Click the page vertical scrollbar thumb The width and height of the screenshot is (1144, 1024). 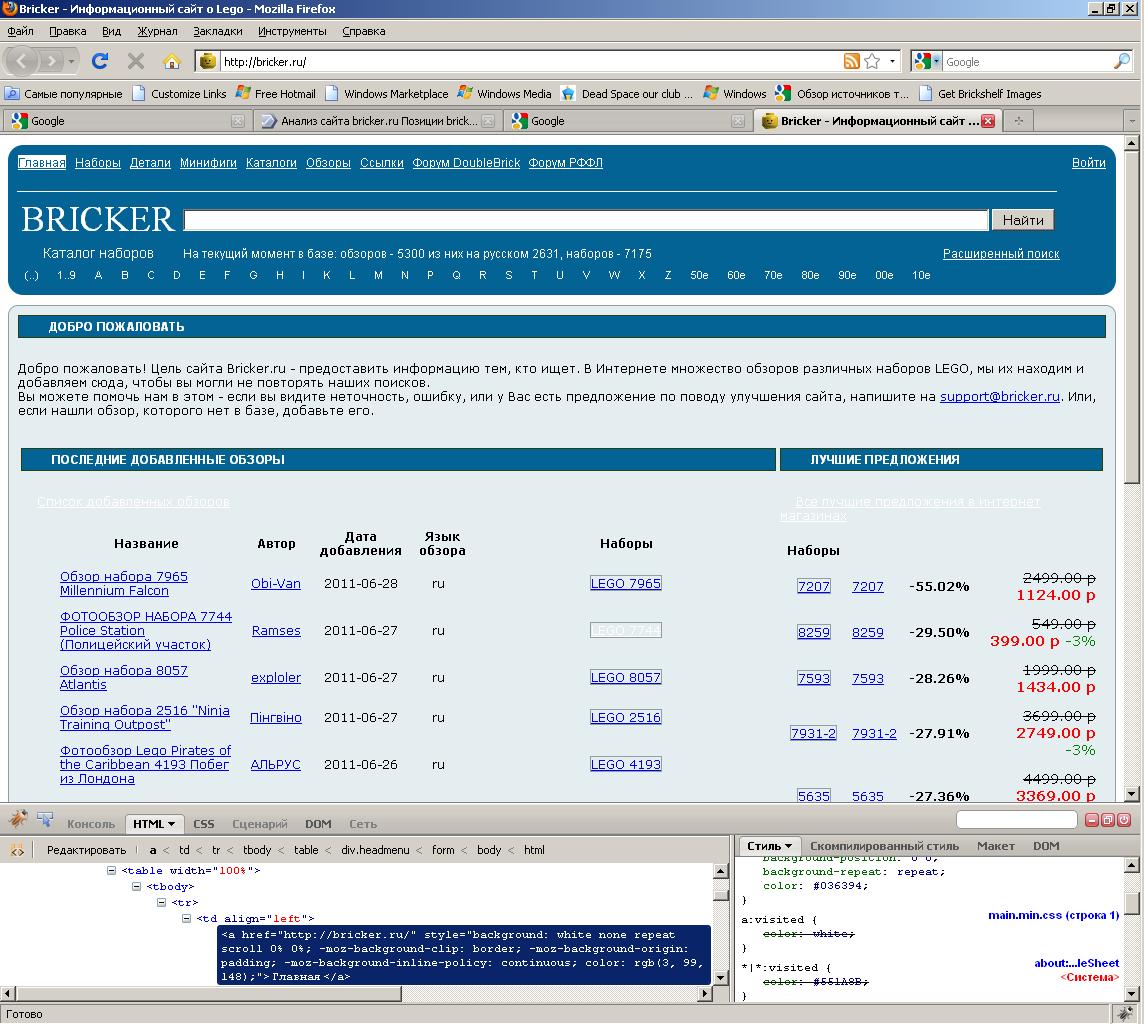coord(1132,317)
